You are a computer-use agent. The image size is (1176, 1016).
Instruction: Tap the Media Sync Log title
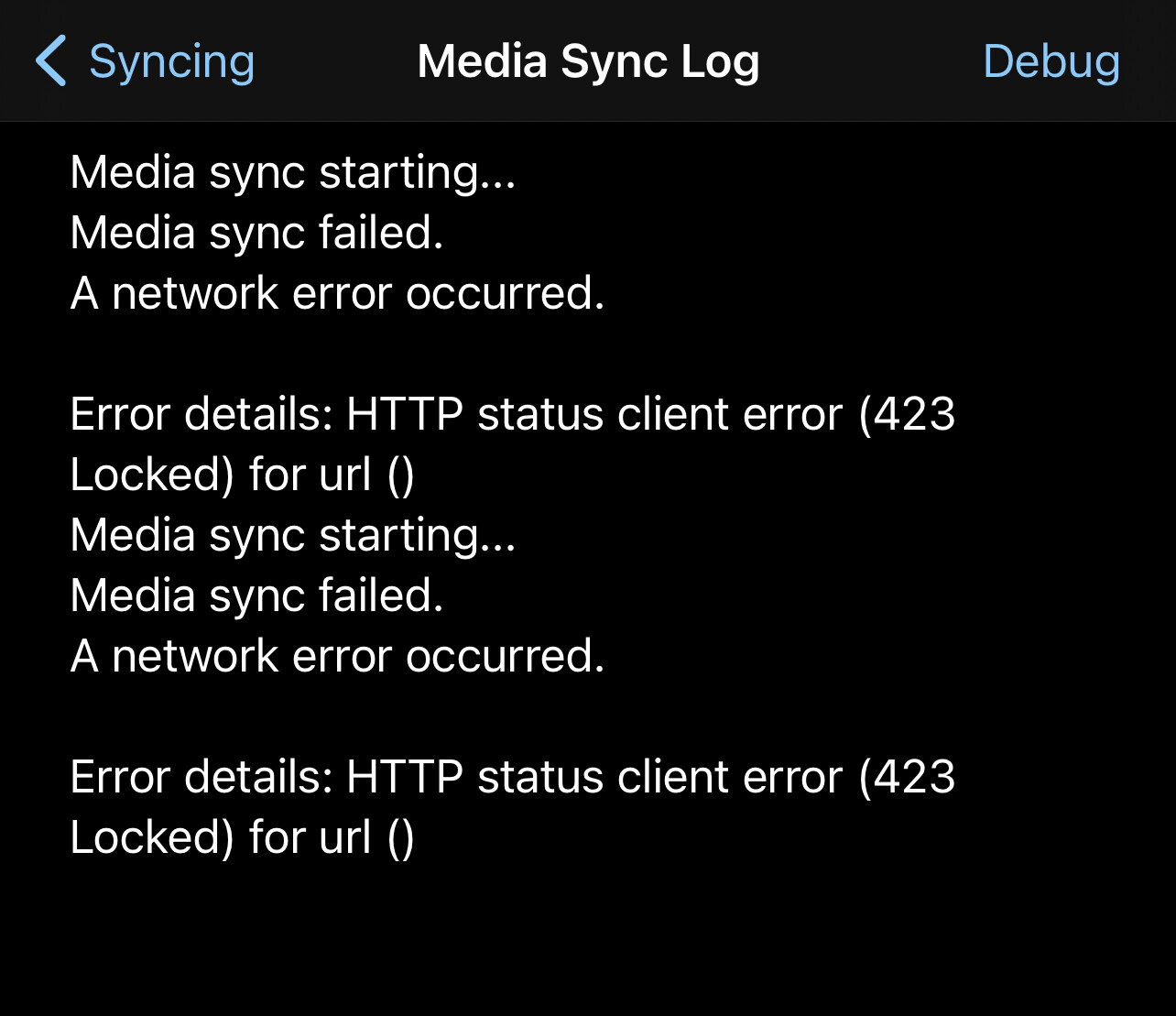tap(588, 62)
